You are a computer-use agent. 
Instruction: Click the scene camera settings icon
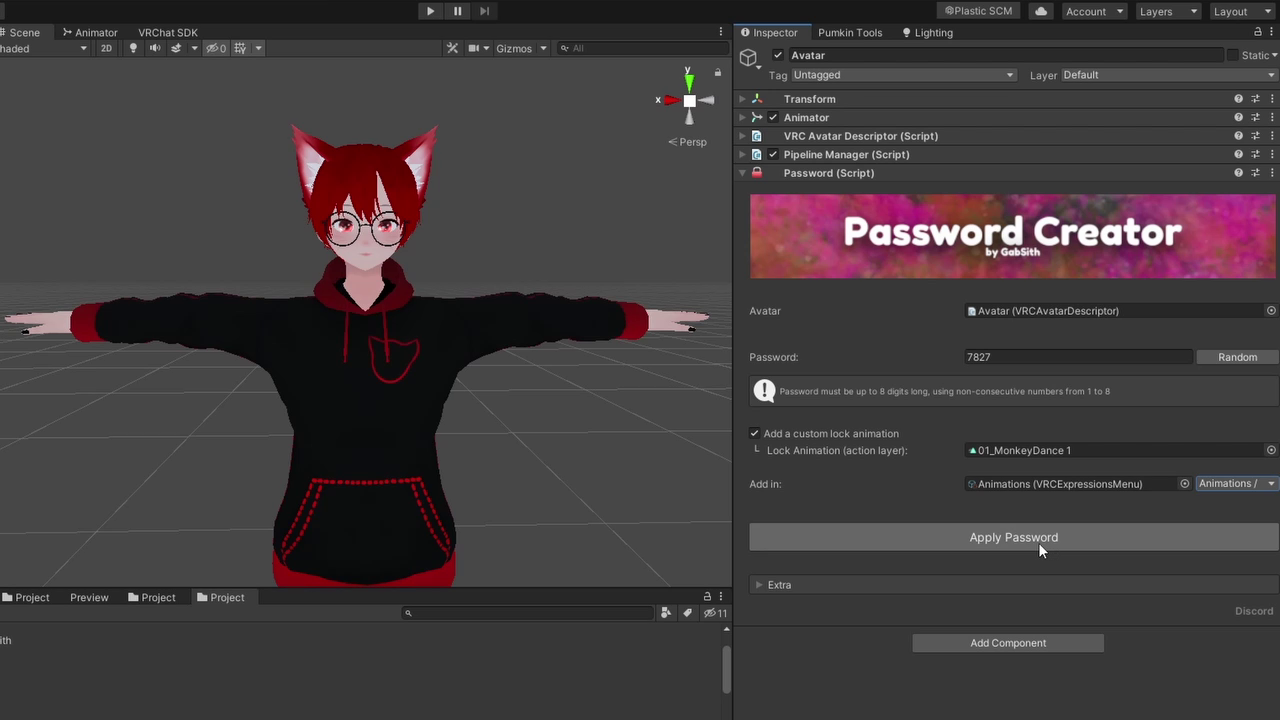[474, 47]
